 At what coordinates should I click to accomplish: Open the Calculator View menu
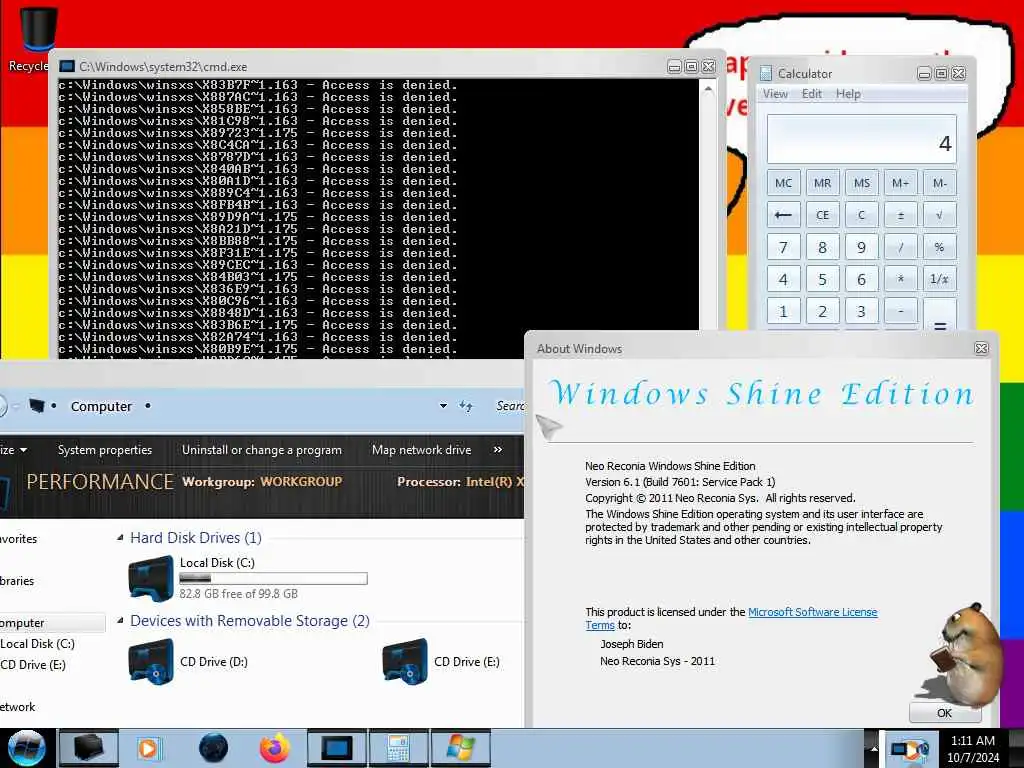click(x=775, y=94)
